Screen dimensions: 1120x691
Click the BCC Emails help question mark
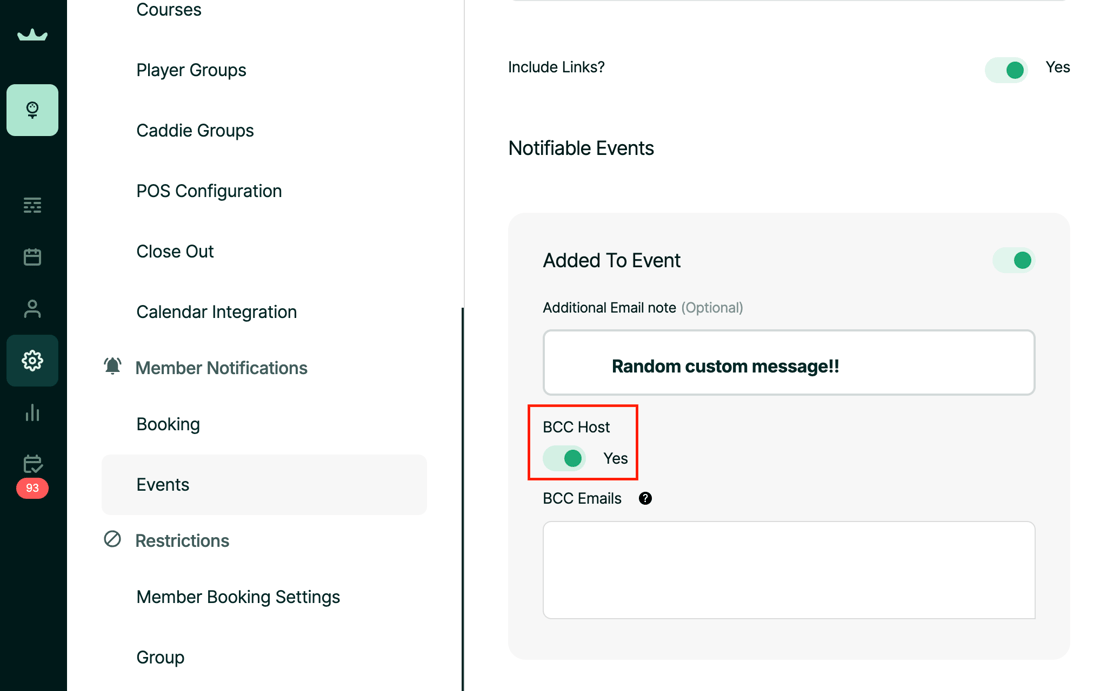pyautogui.click(x=645, y=498)
